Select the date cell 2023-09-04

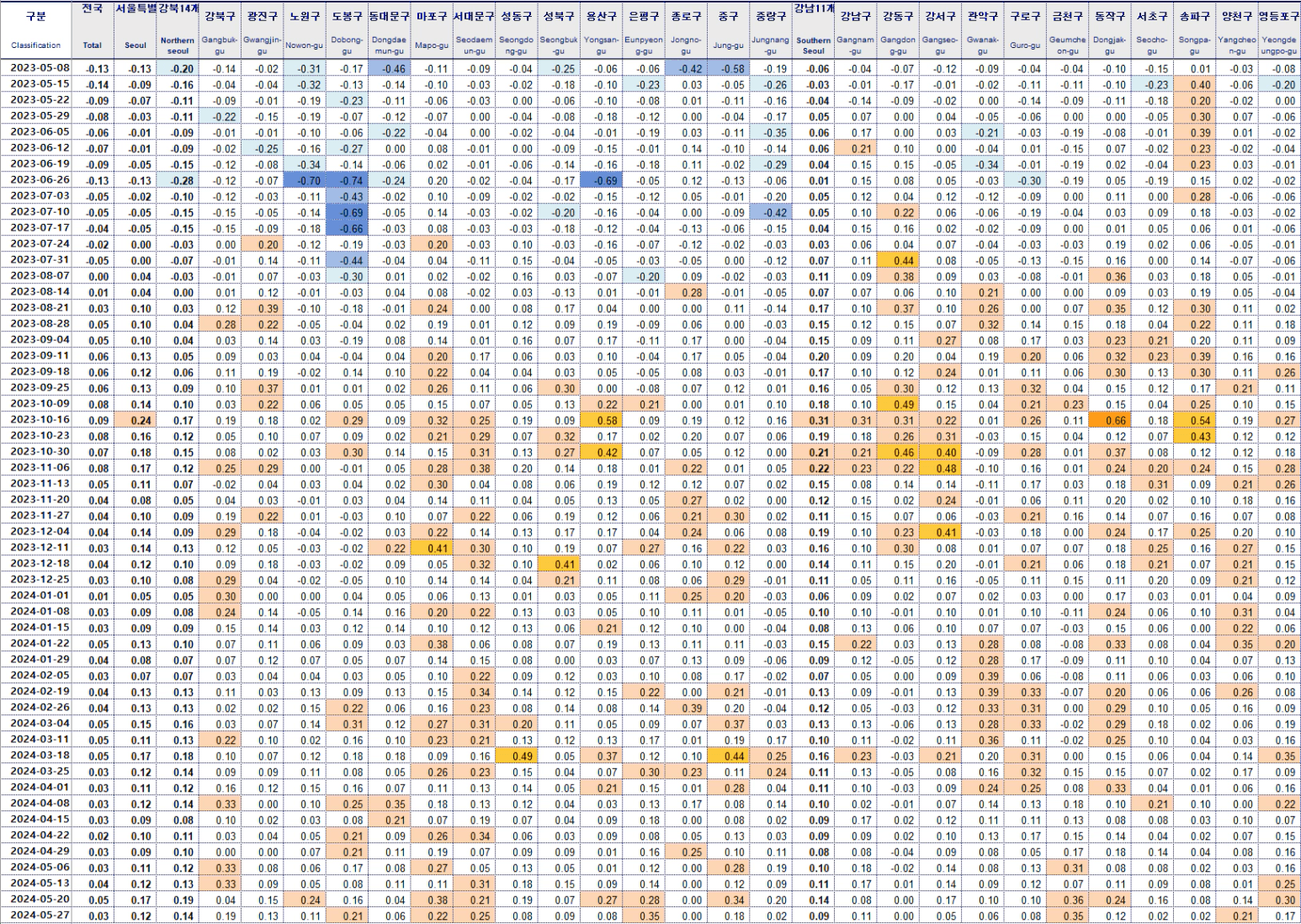click(x=40, y=339)
